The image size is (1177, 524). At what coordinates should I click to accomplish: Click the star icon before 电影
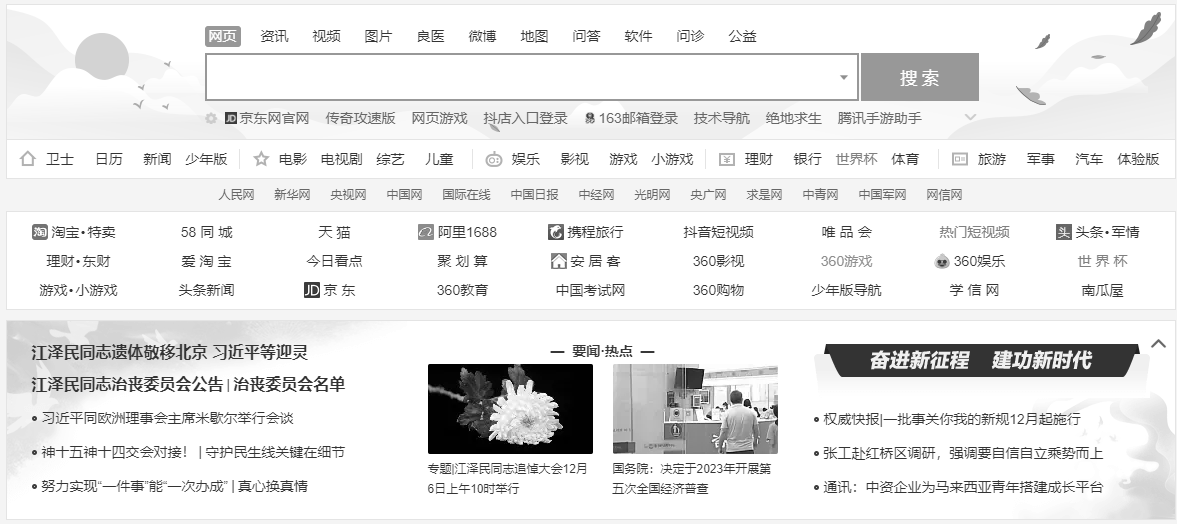click(261, 159)
